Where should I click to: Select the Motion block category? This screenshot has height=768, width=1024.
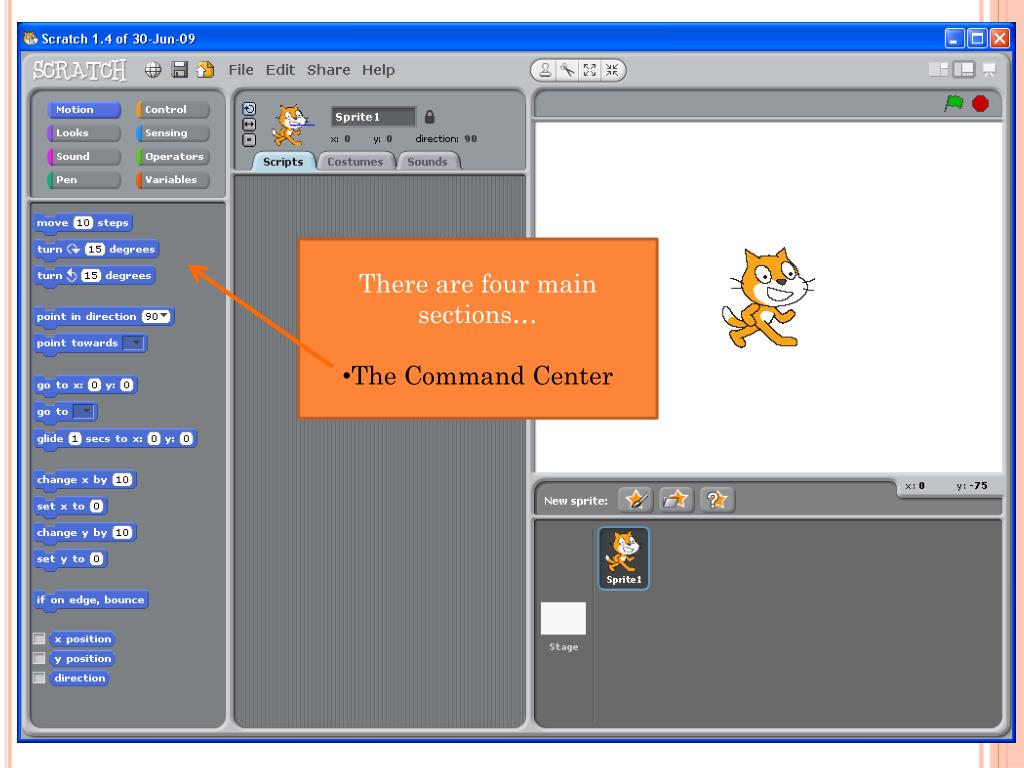click(84, 110)
